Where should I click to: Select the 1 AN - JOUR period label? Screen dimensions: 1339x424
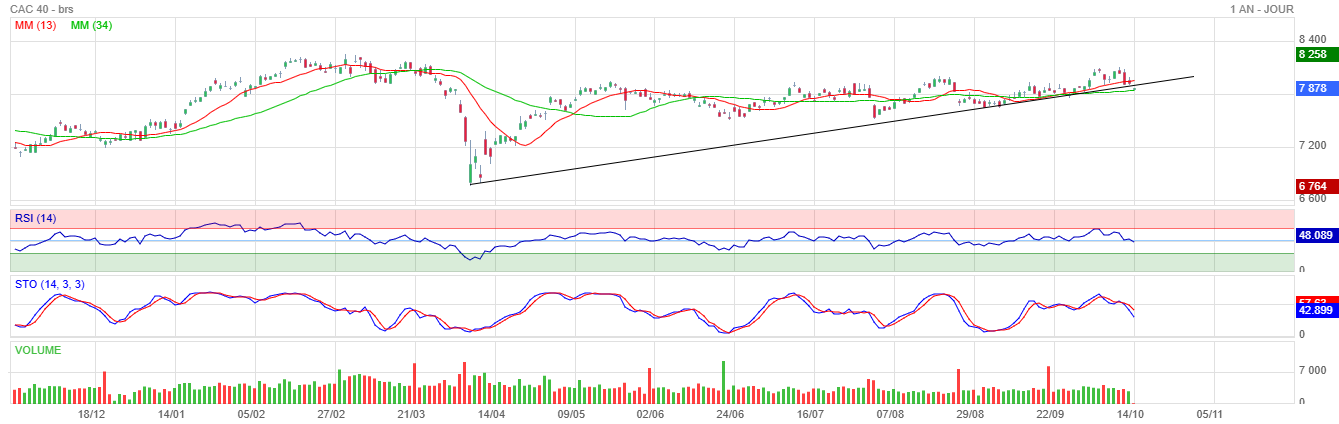[x=1262, y=9]
